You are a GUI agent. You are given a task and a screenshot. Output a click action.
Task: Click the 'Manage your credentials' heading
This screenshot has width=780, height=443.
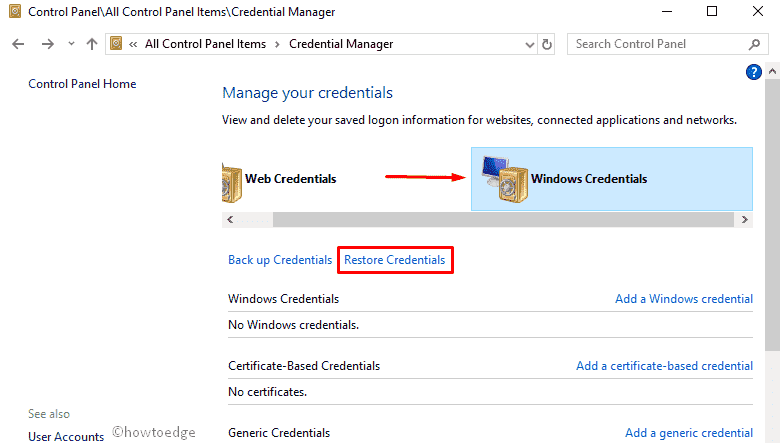point(307,93)
